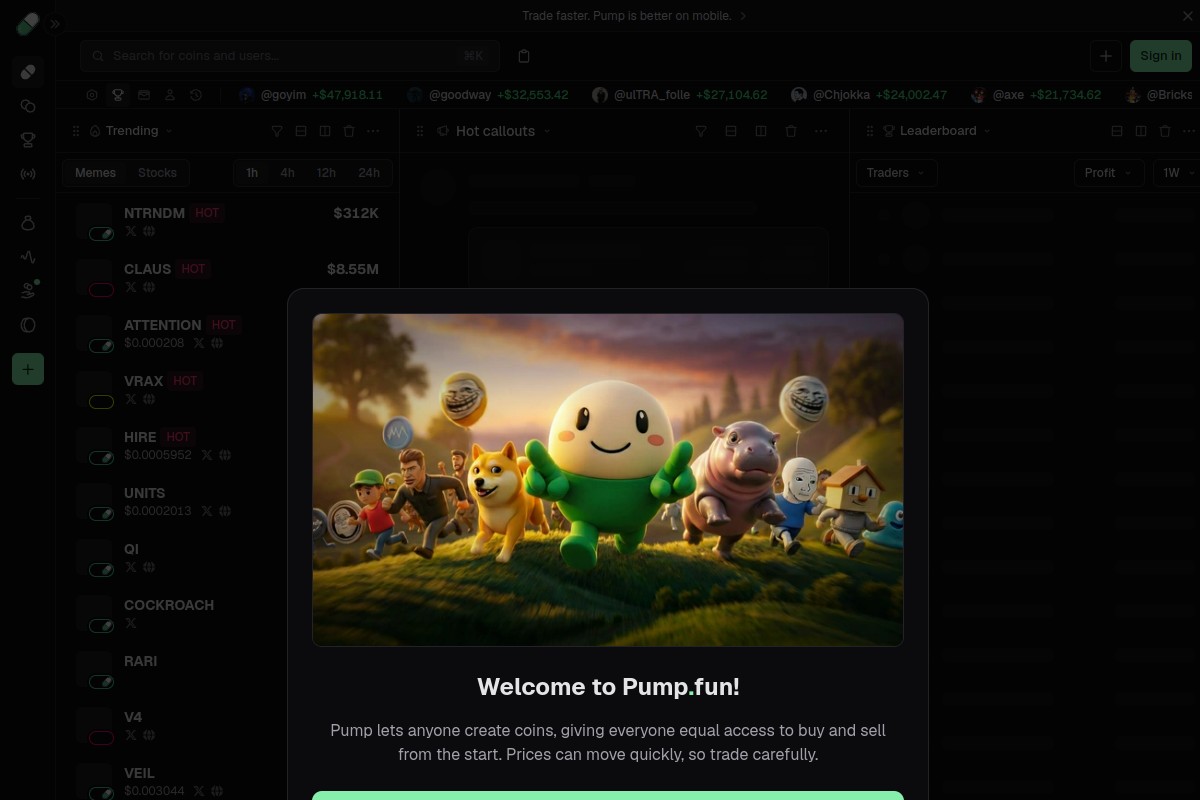Open the Trending panel's three-dot menu

click(373, 131)
